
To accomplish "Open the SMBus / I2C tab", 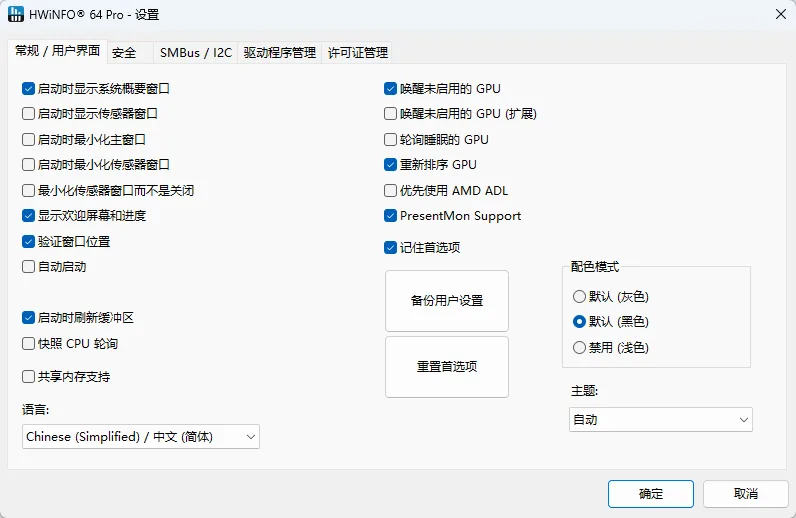I will 195,52.
